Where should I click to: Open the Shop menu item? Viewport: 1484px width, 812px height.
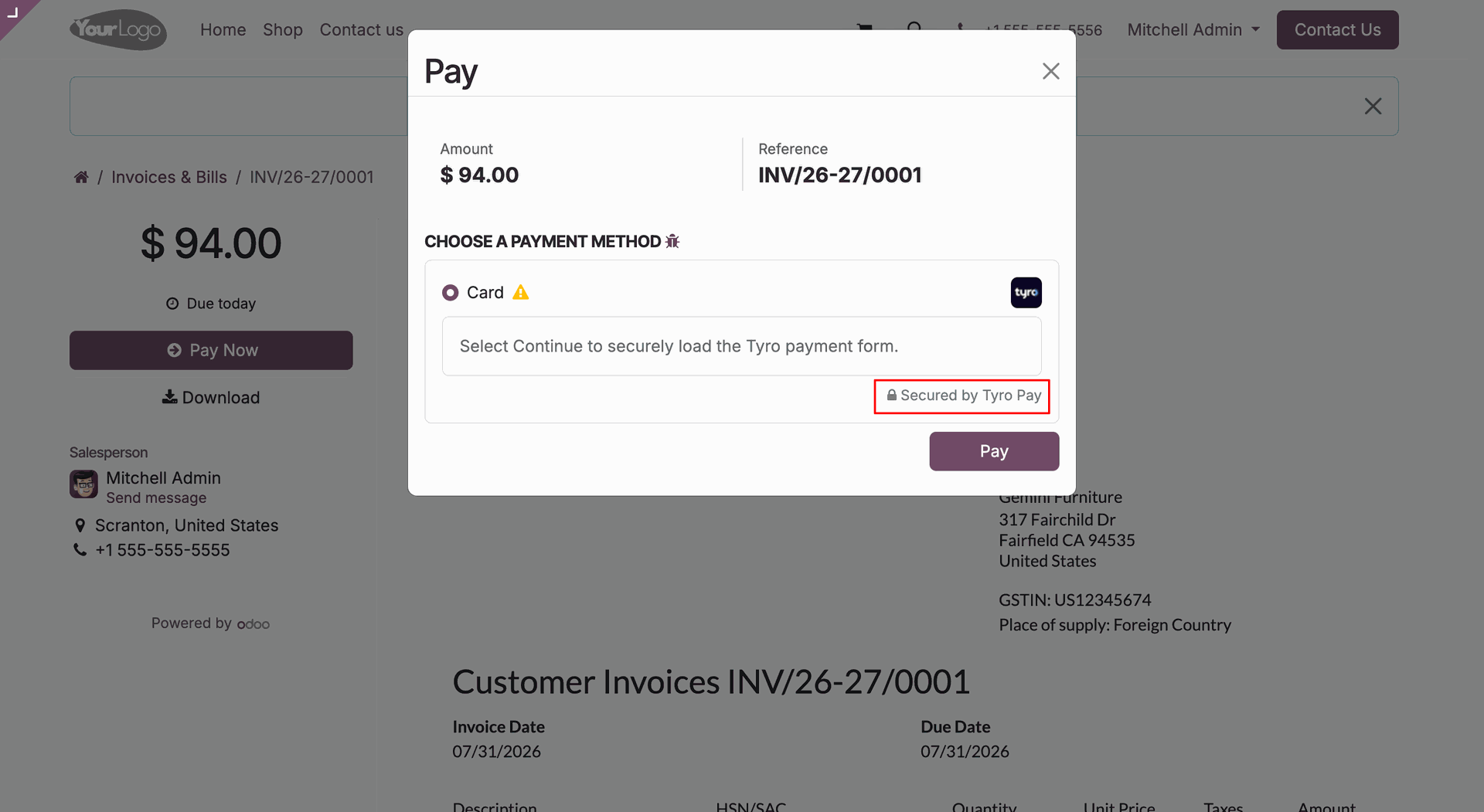click(x=283, y=30)
